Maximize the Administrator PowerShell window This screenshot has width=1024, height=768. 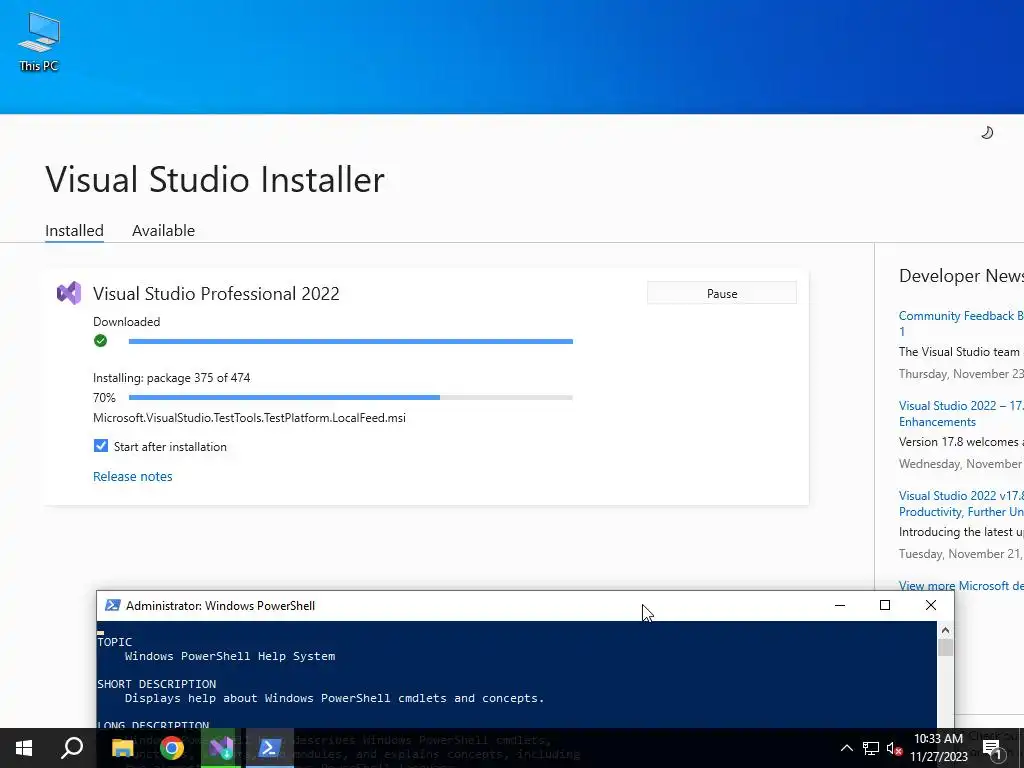[885, 605]
